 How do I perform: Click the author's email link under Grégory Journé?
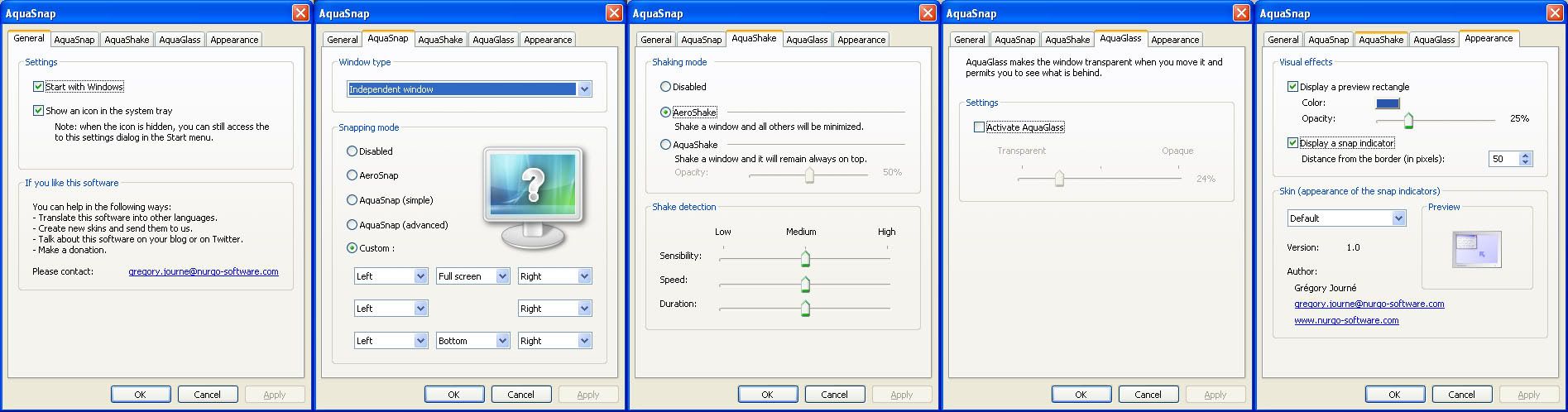[x=1369, y=304]
